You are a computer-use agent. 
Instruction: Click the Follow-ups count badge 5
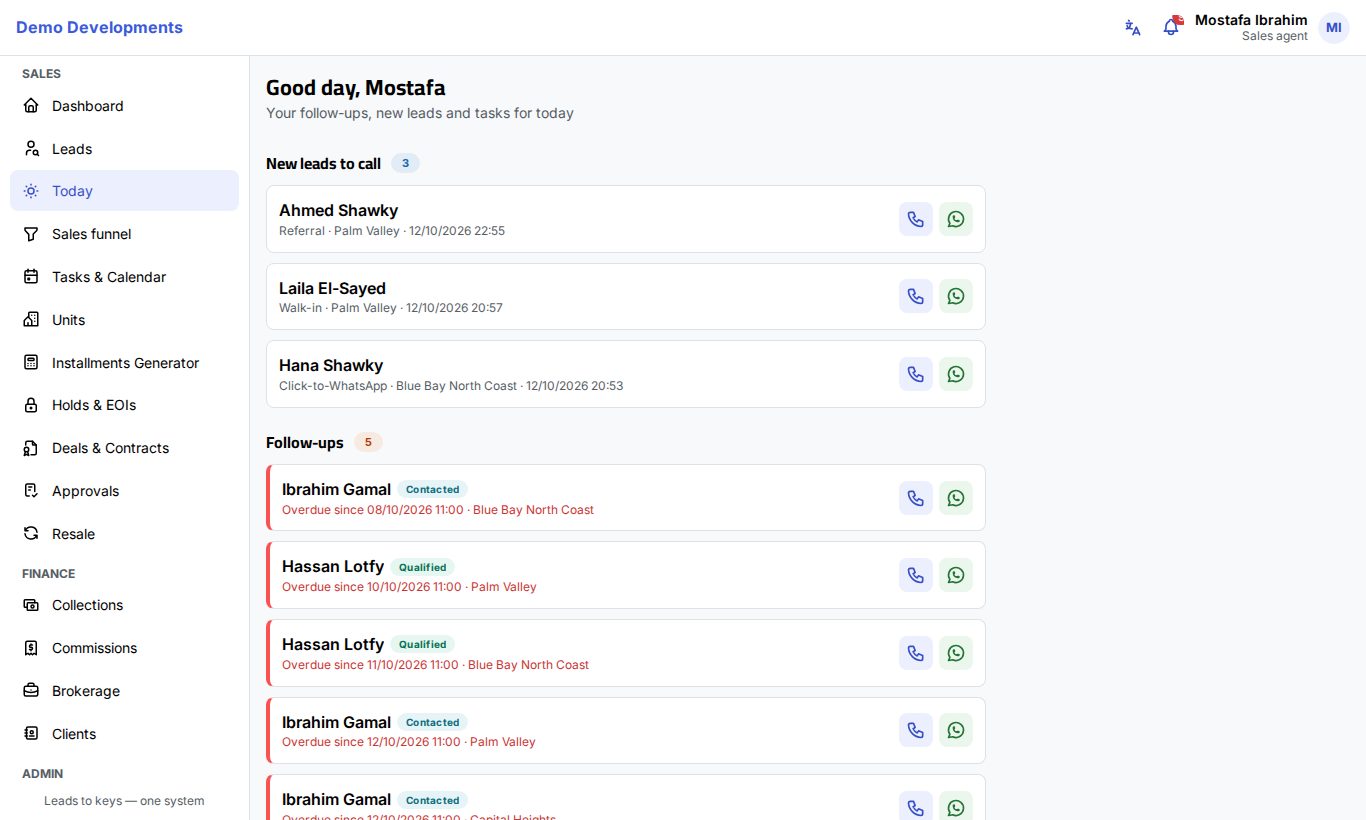coord(368,442)
